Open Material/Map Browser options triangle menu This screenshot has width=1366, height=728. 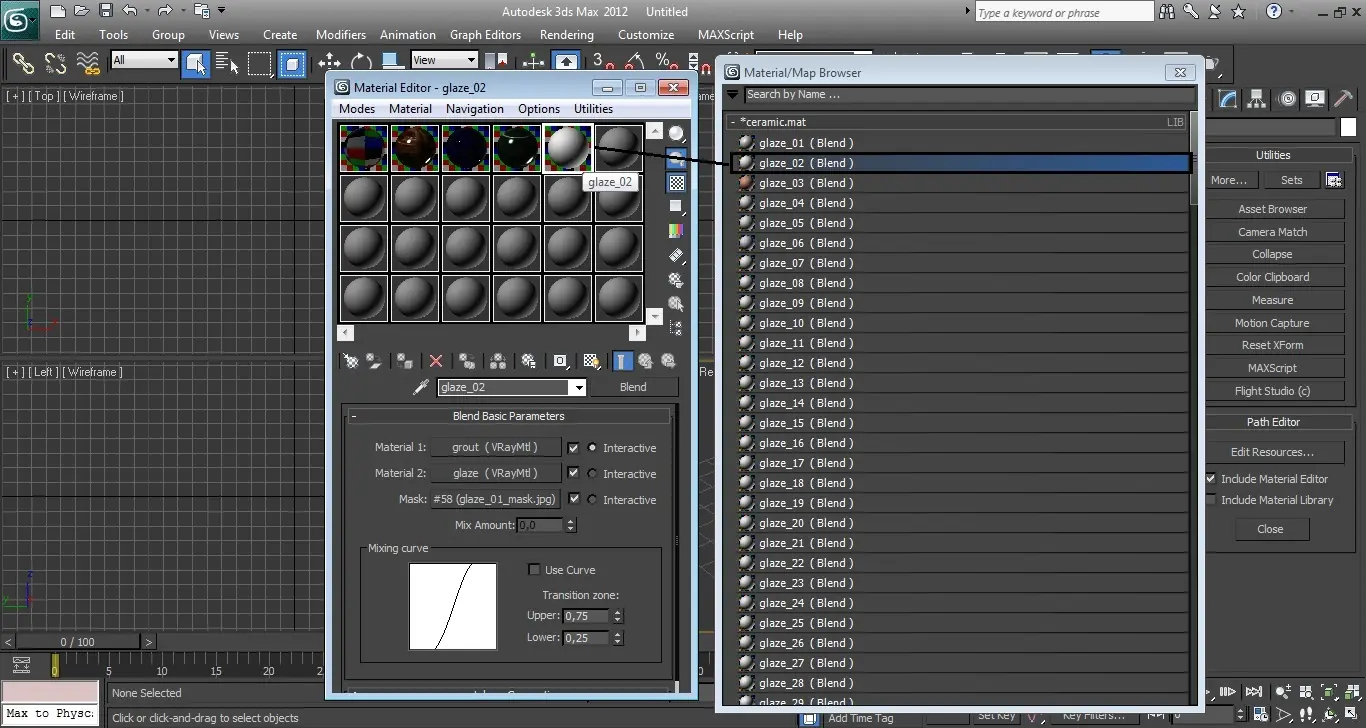click(733, 95)
